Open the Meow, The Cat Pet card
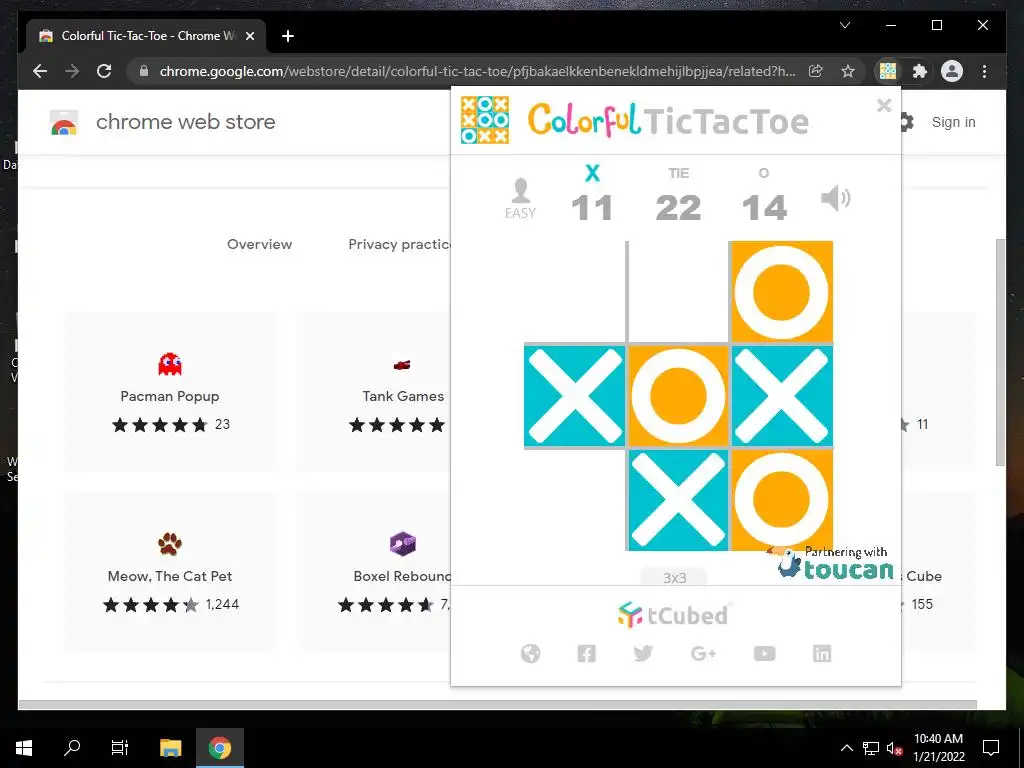 [170, 571]
